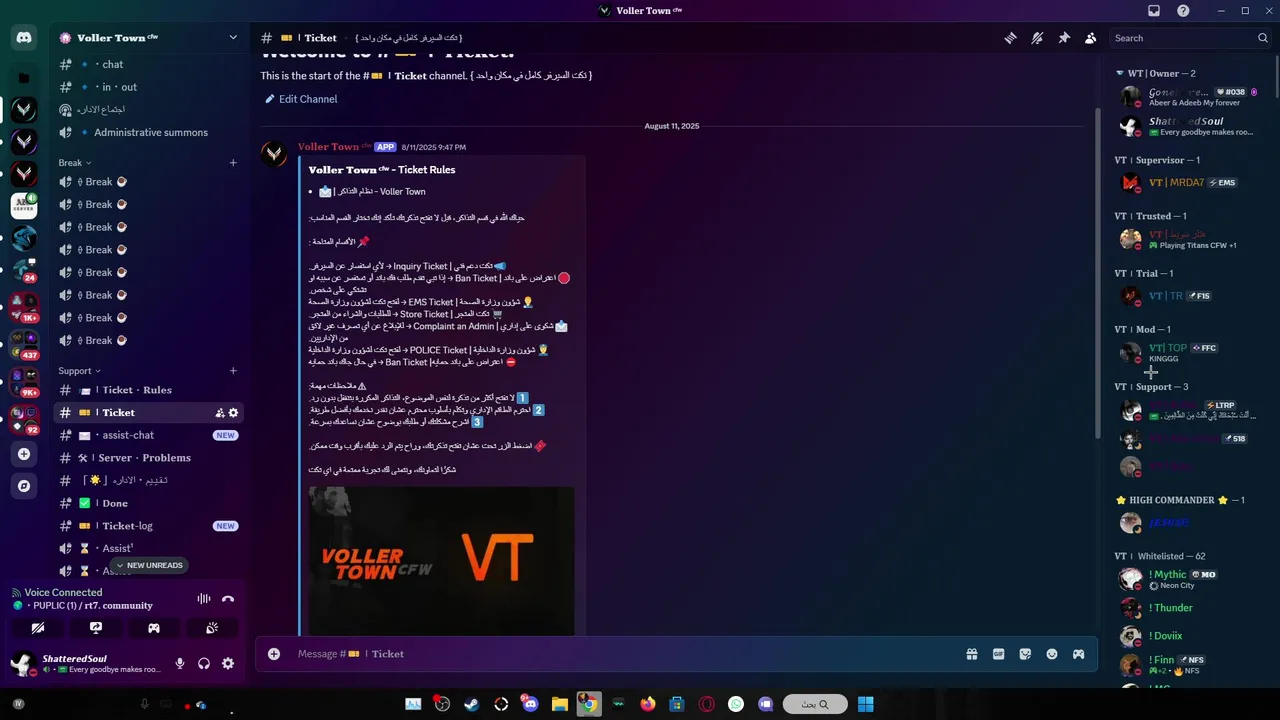Open the Inbox icon in title bar
This screenshot has width=1280, height=720.
point(1154,11)
